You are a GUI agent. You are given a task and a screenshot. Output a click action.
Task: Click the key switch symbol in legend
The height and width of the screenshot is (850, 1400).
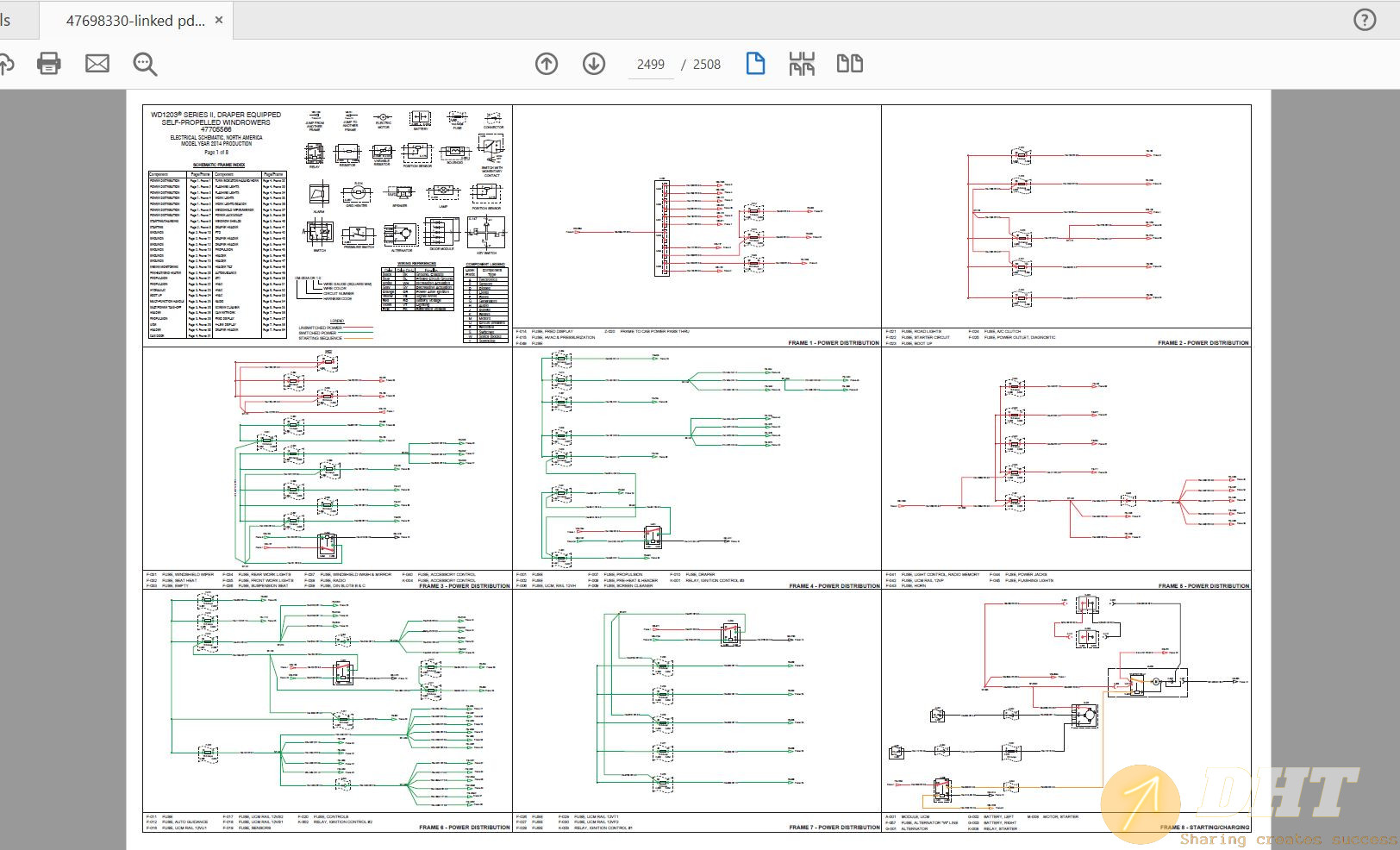(x=487, y=232)
